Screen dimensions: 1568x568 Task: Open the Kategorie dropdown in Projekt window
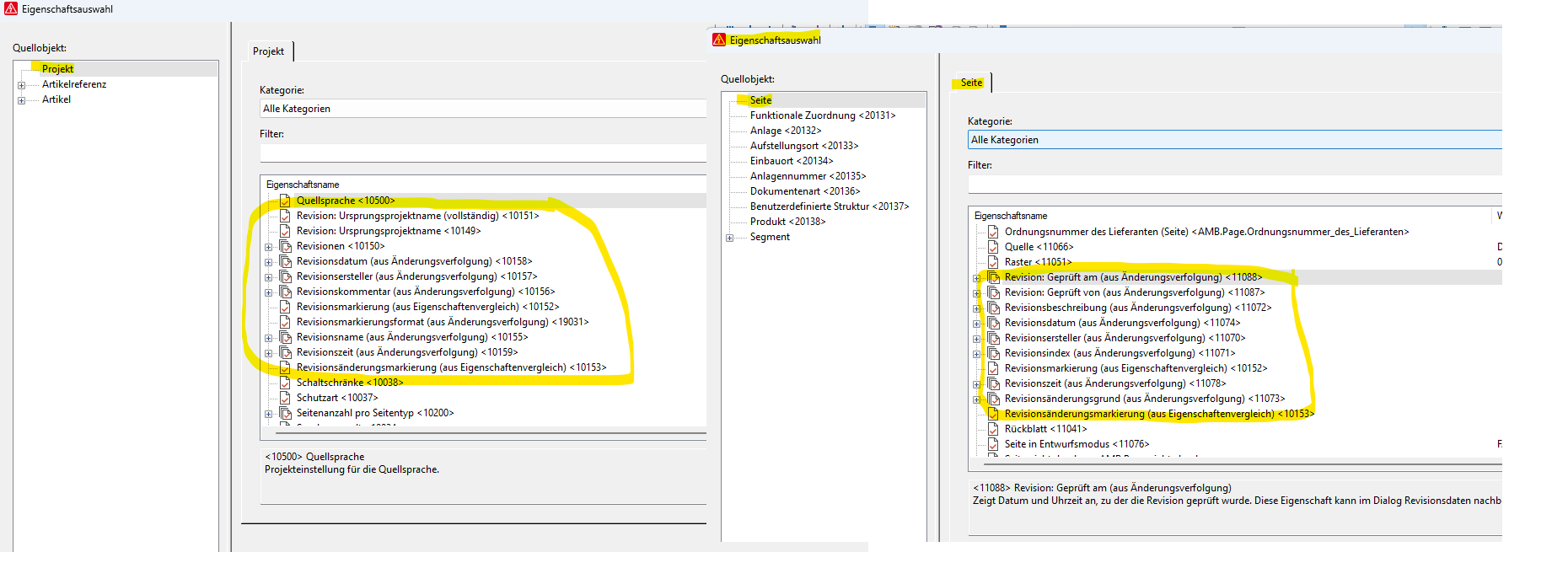pyautogui.click(x=483, y=109)
